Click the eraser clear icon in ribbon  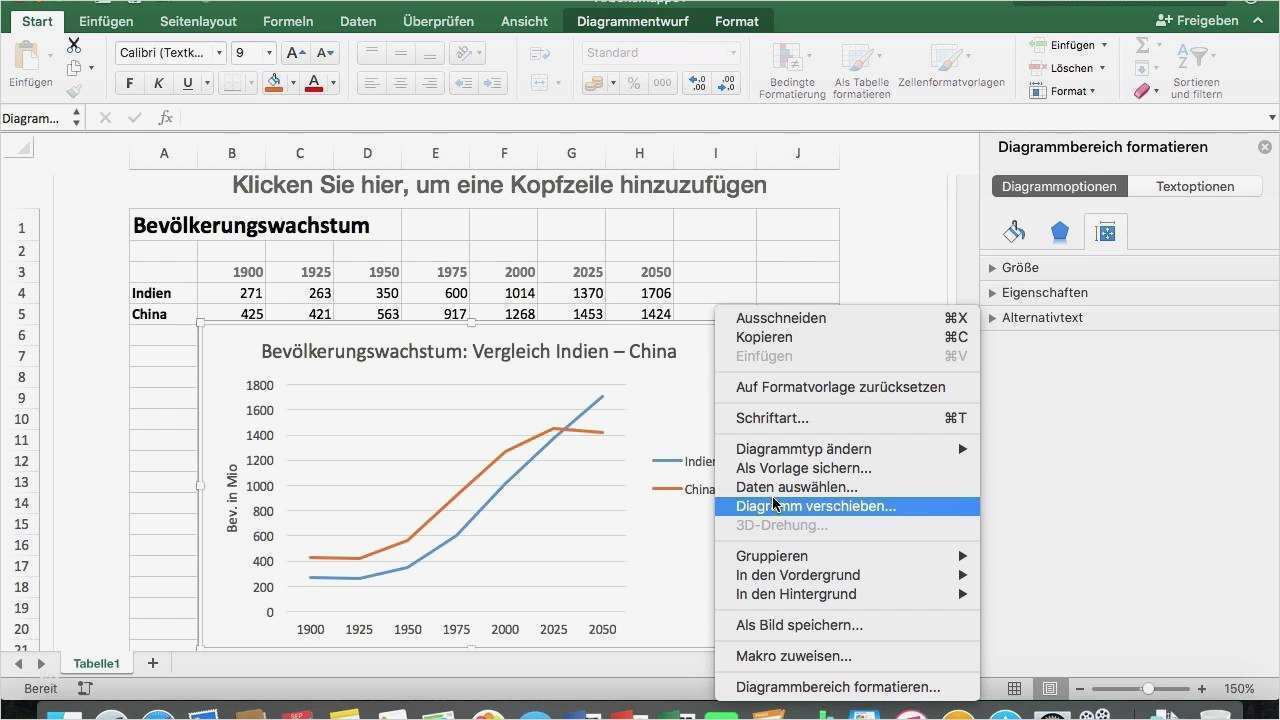pyautogui.click(x=1141, y=91)
